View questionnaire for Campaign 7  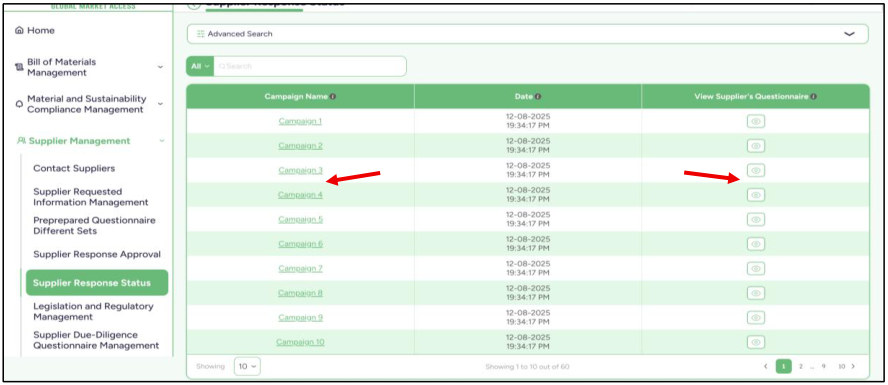[755, 268]
